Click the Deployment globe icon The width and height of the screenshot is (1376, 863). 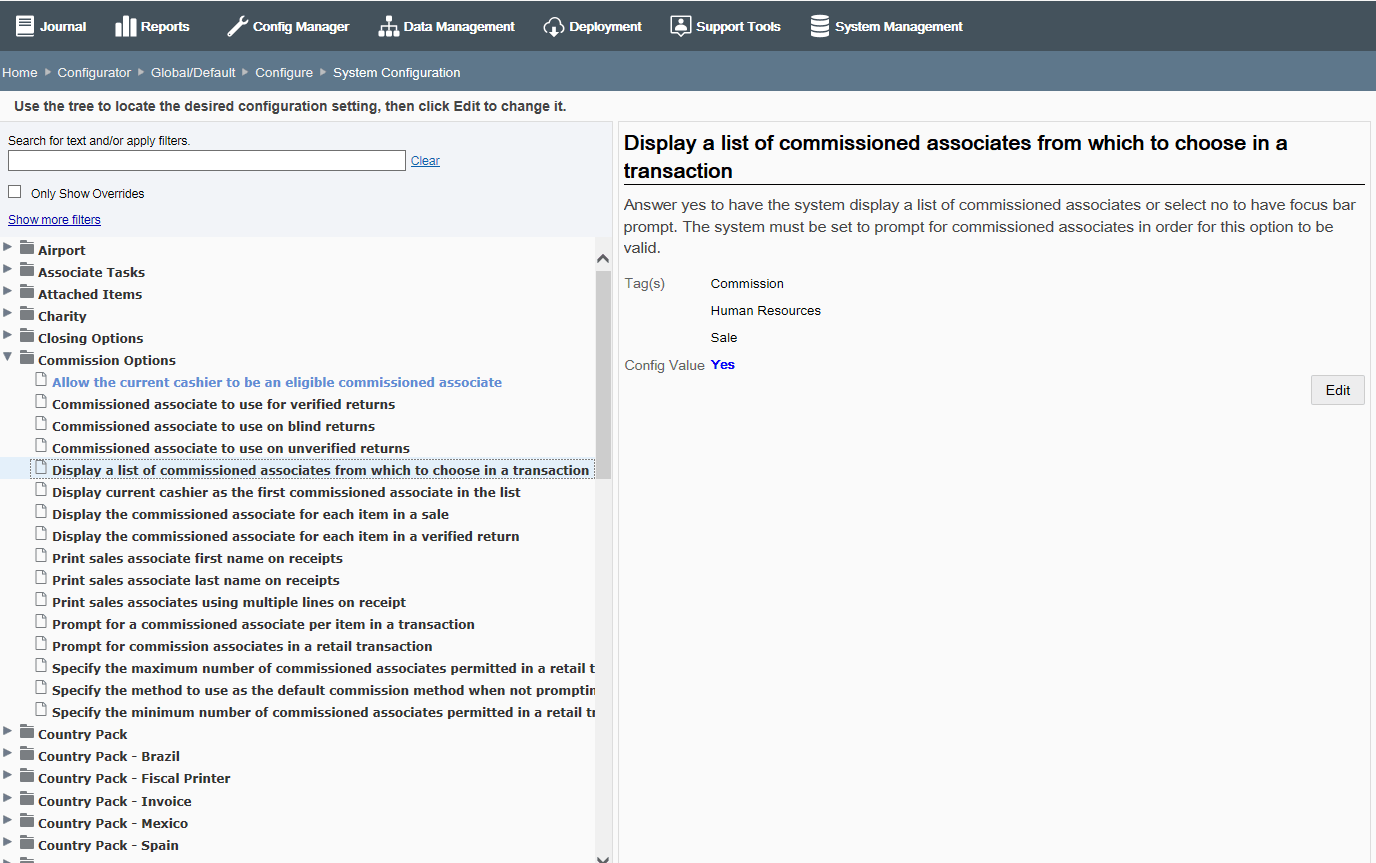click(x=554, y=26)
